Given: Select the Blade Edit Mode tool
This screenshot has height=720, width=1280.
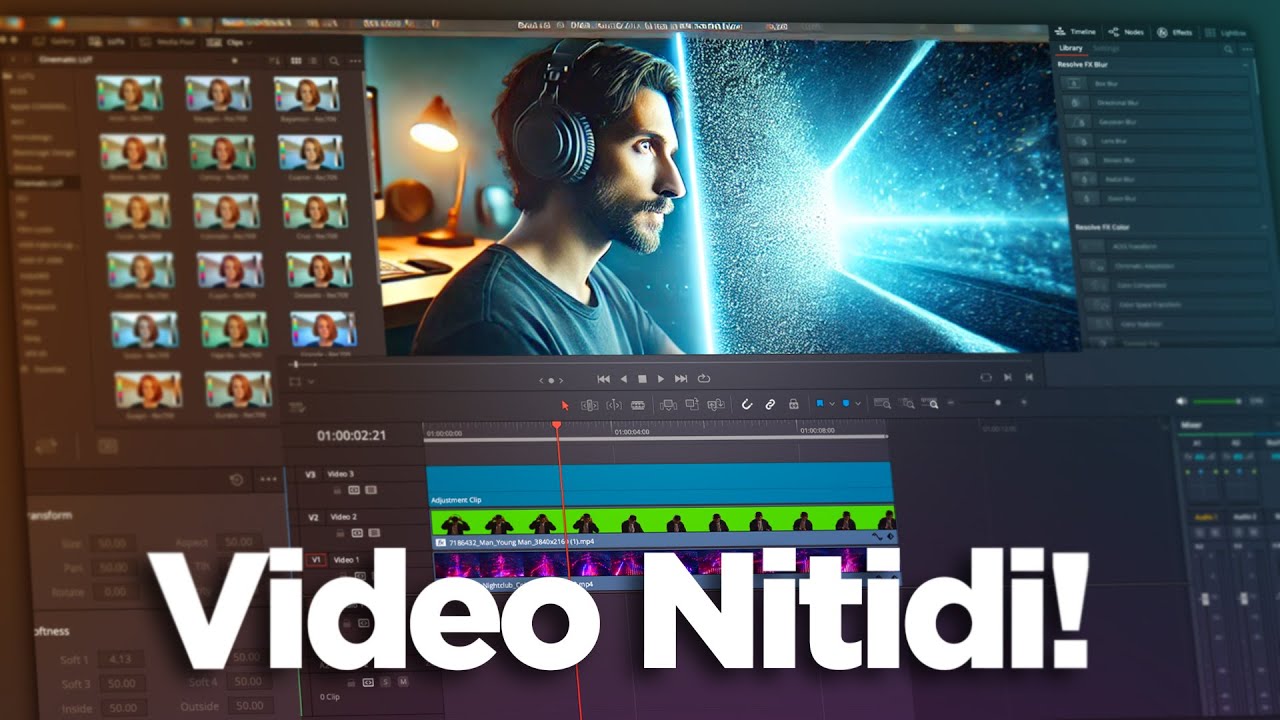Looking at the screenshot, I should click(637, 405).
